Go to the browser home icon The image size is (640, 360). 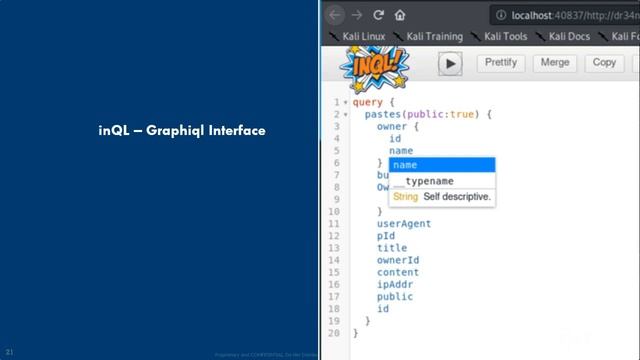tap(400, 15)
